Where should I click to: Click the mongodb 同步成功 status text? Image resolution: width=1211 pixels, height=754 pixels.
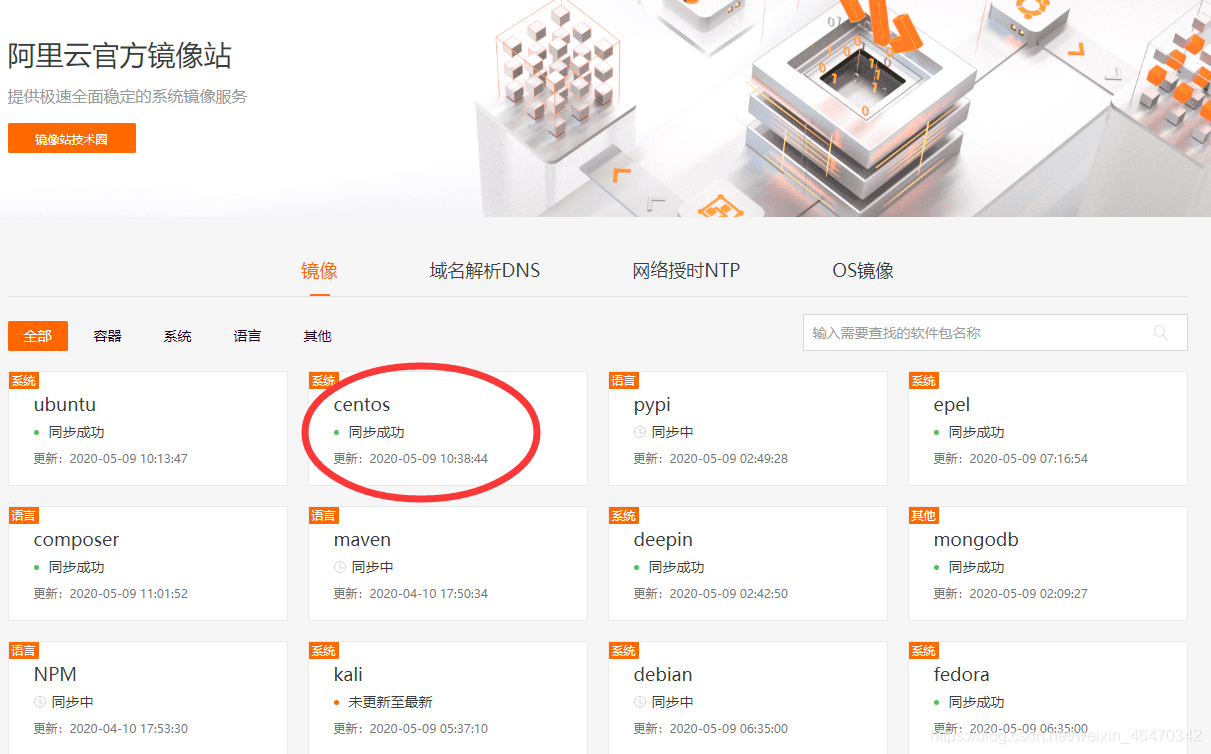(976, 567)
